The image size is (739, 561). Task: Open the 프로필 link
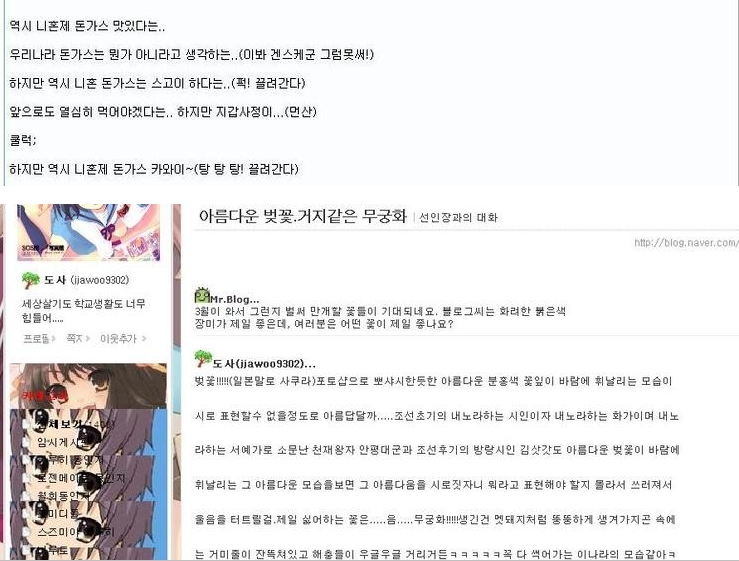(x=39, y=338)
